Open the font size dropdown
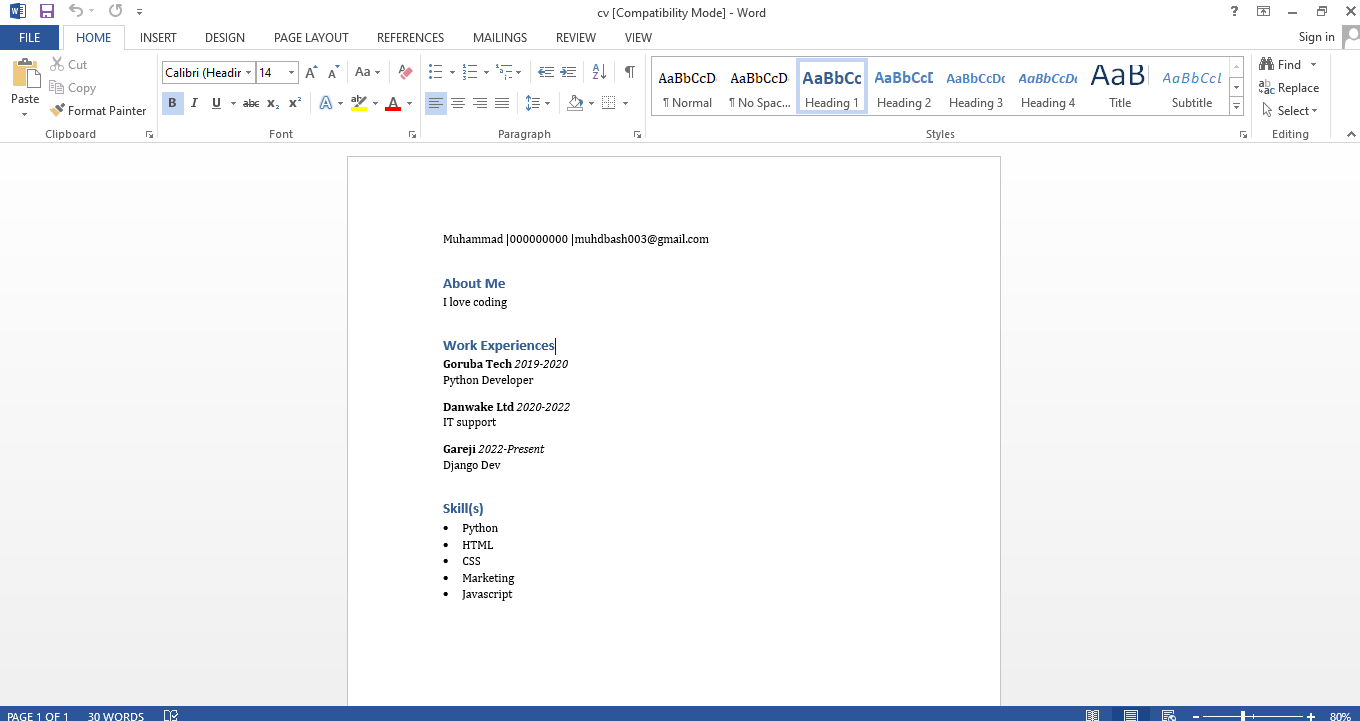 pos(291,72)
